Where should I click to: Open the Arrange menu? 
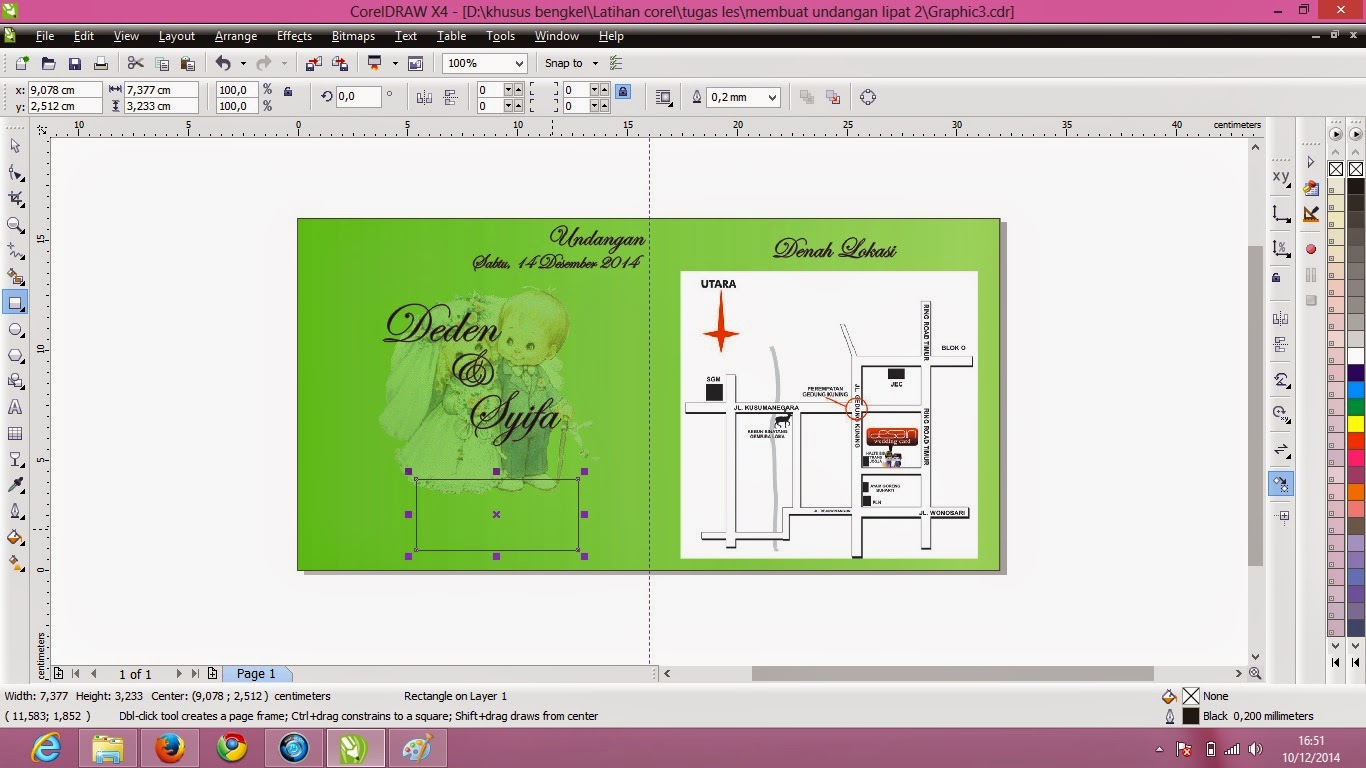coord(235,36)
